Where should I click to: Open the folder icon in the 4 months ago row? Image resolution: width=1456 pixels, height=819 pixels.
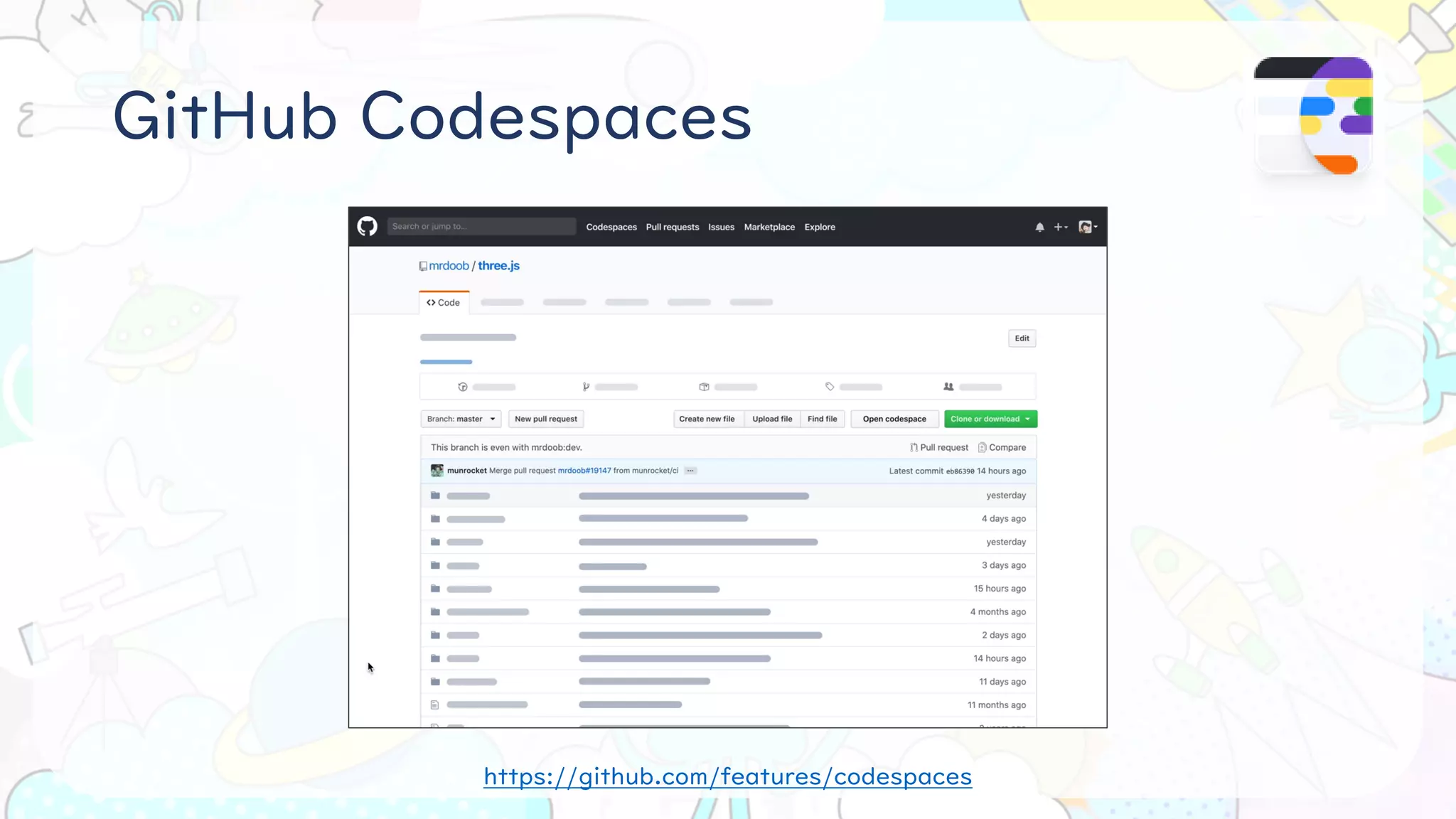435,612
